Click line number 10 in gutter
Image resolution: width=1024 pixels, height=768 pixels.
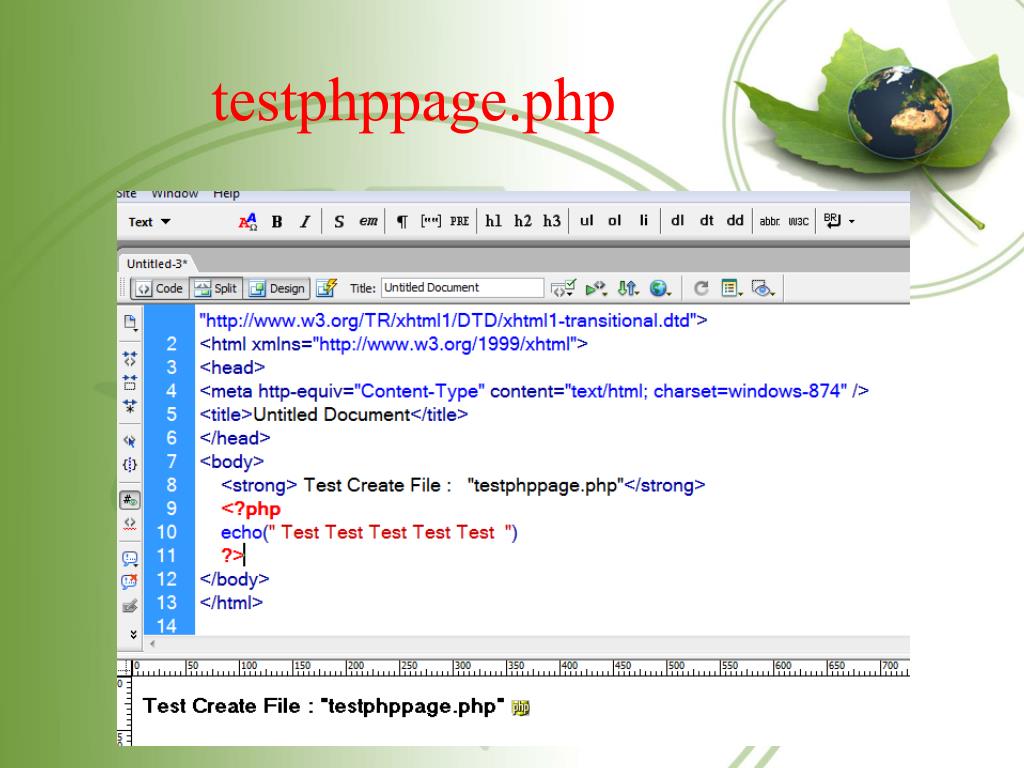(x=167, y=532)
